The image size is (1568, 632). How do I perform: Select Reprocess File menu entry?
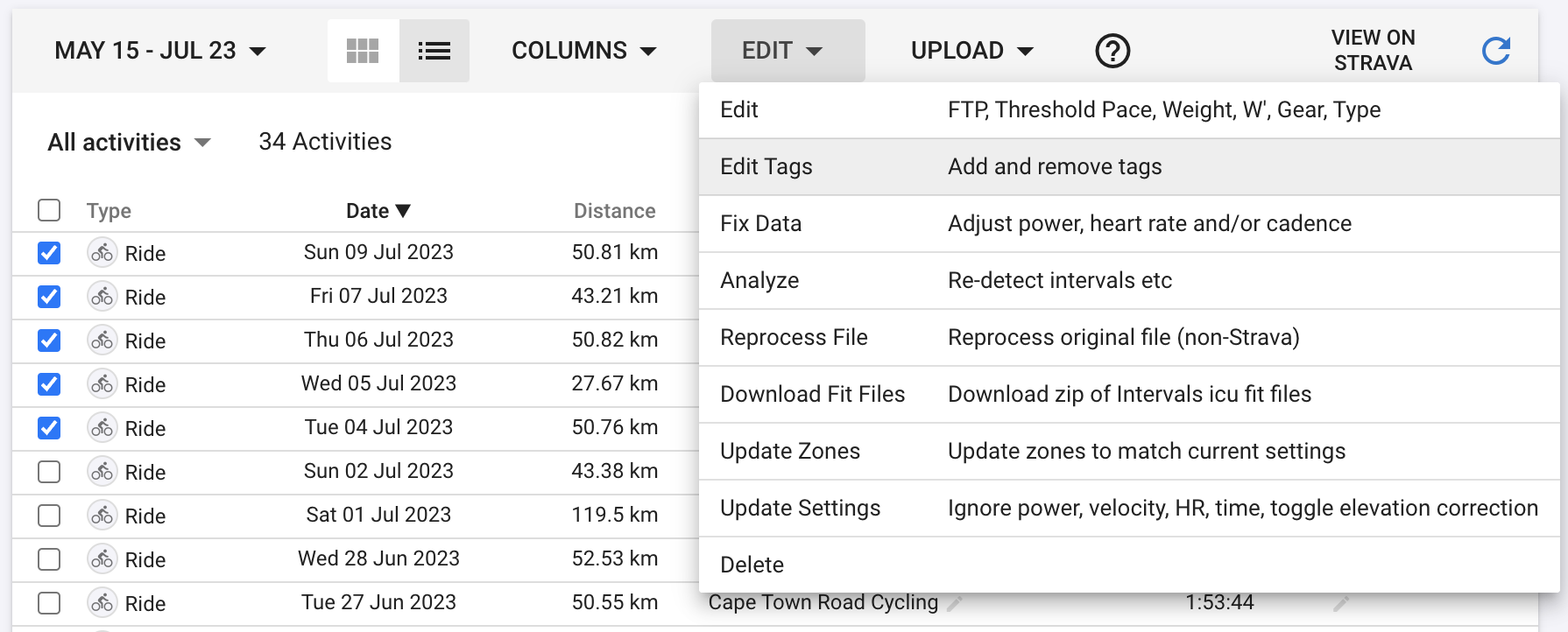(x=1129, y=338)
